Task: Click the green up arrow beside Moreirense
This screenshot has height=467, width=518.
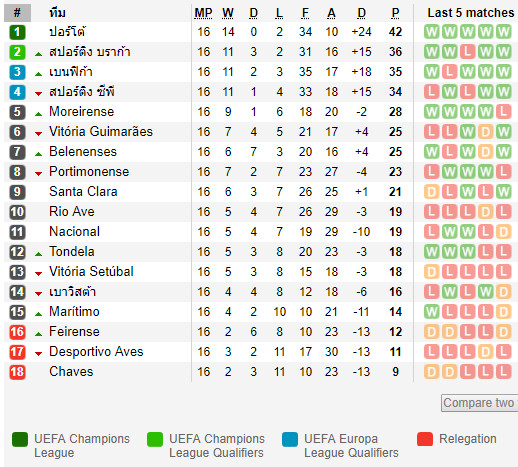Action: tap(39, 114)
